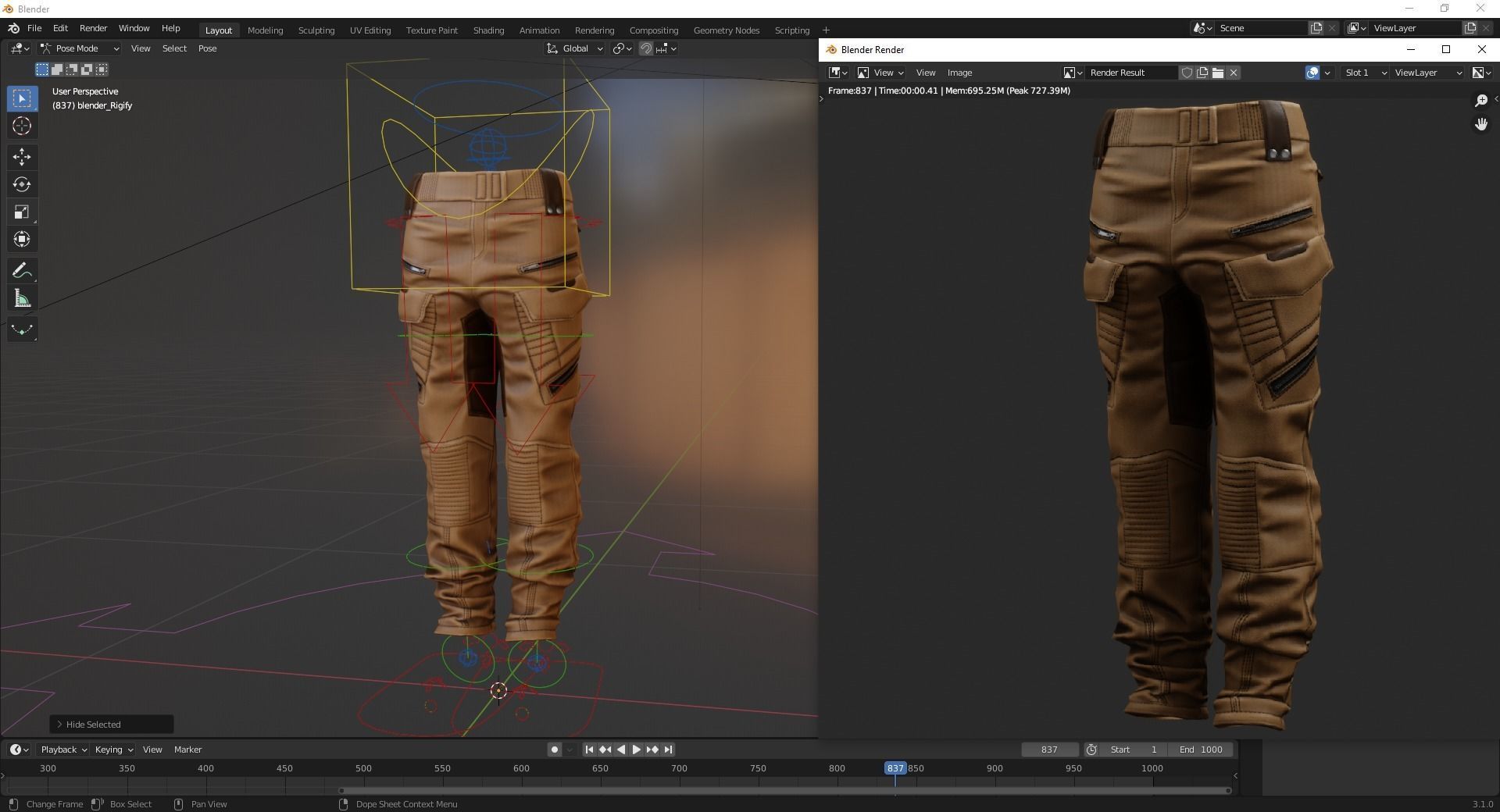Open the pivot point dropdown
This screenshot has height=812, width=1500.
point(622,48)
